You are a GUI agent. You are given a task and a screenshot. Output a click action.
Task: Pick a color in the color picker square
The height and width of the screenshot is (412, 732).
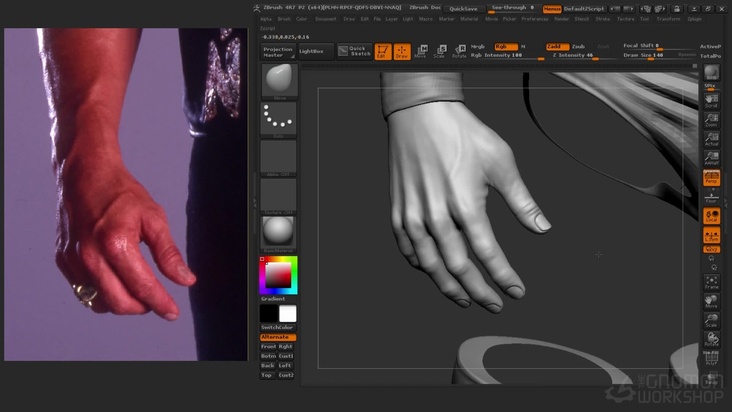278,275
